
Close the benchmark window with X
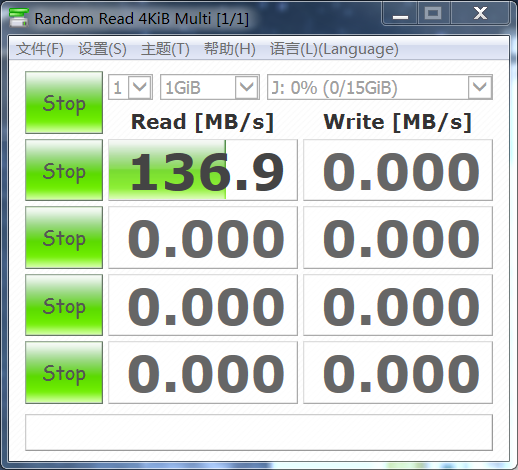click(x=480, y=14)
